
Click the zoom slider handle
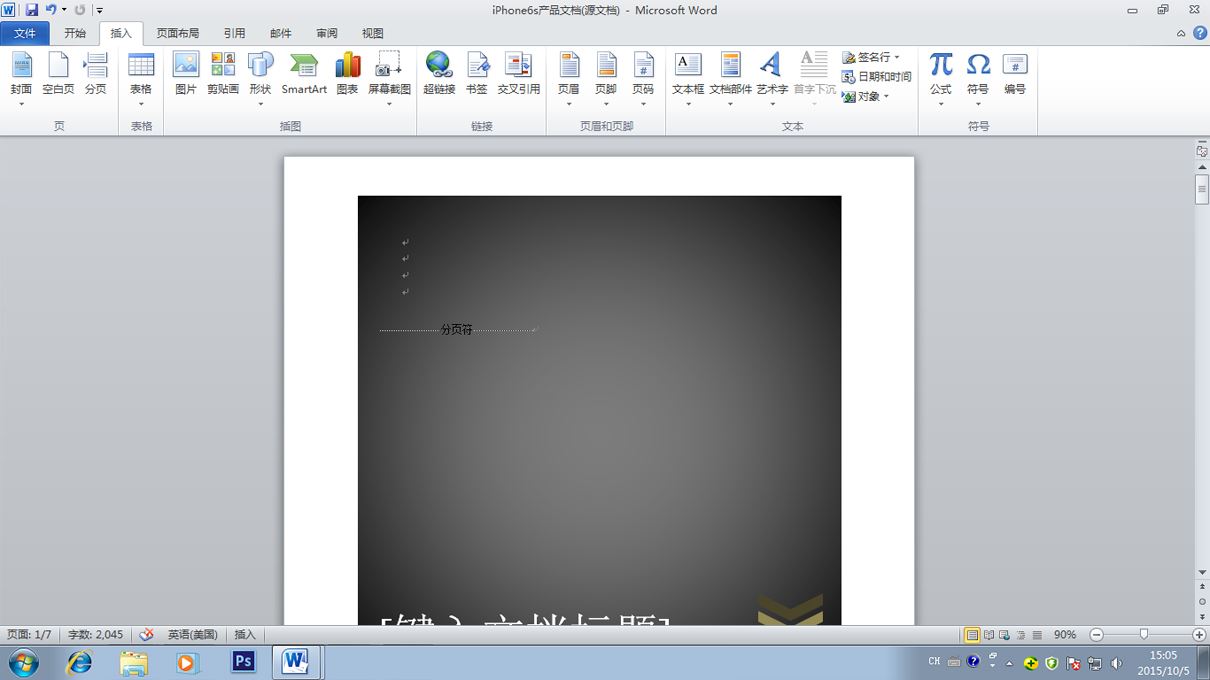(x=1144, y=635)
